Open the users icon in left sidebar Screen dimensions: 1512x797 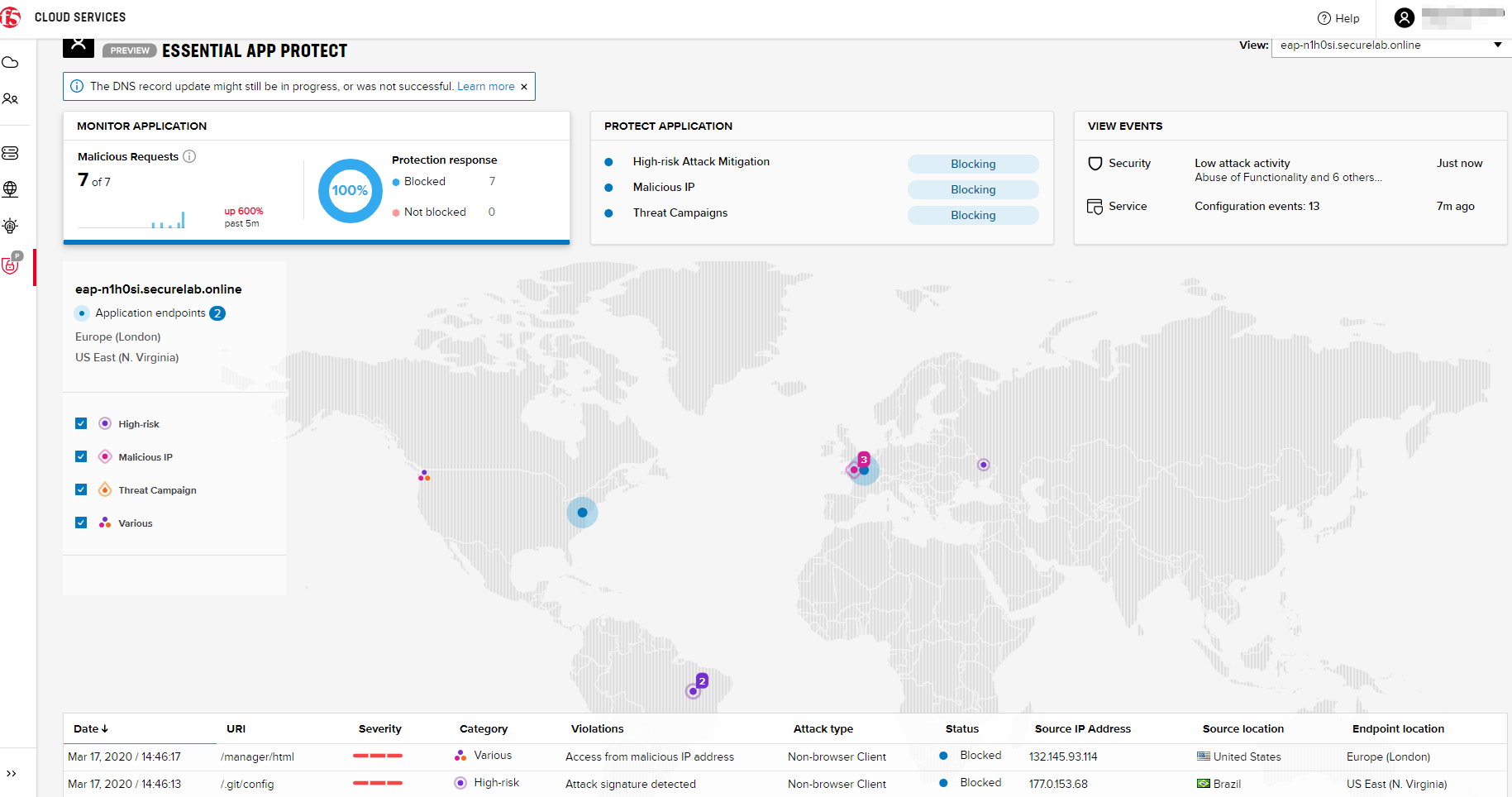11,99
